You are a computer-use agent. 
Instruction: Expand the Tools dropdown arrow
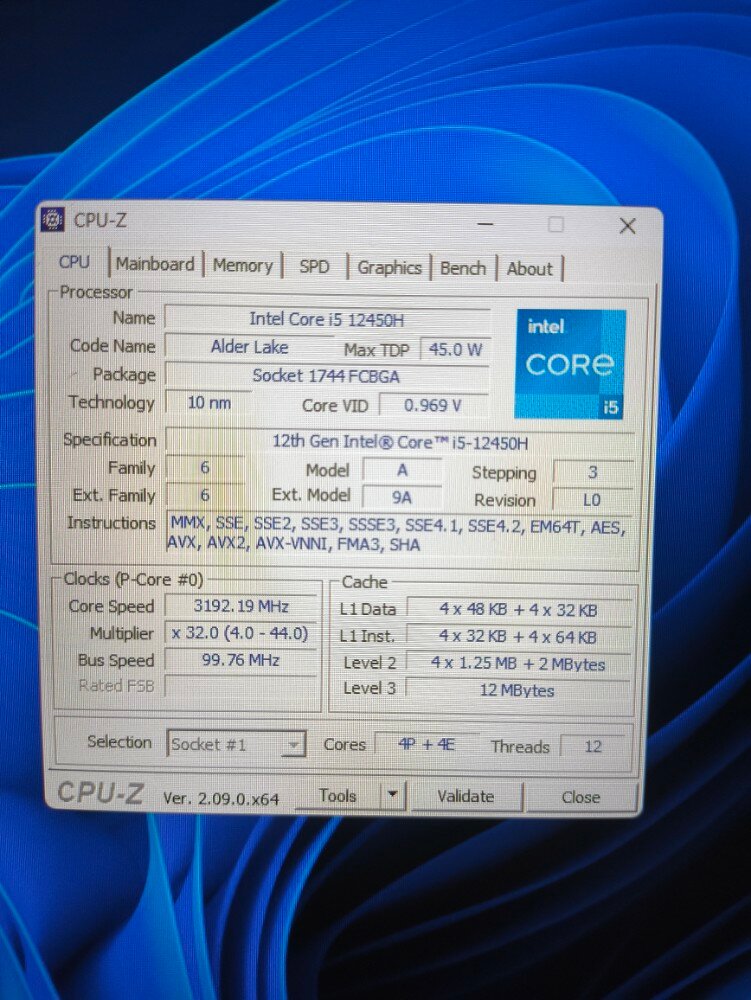(393, 796)
